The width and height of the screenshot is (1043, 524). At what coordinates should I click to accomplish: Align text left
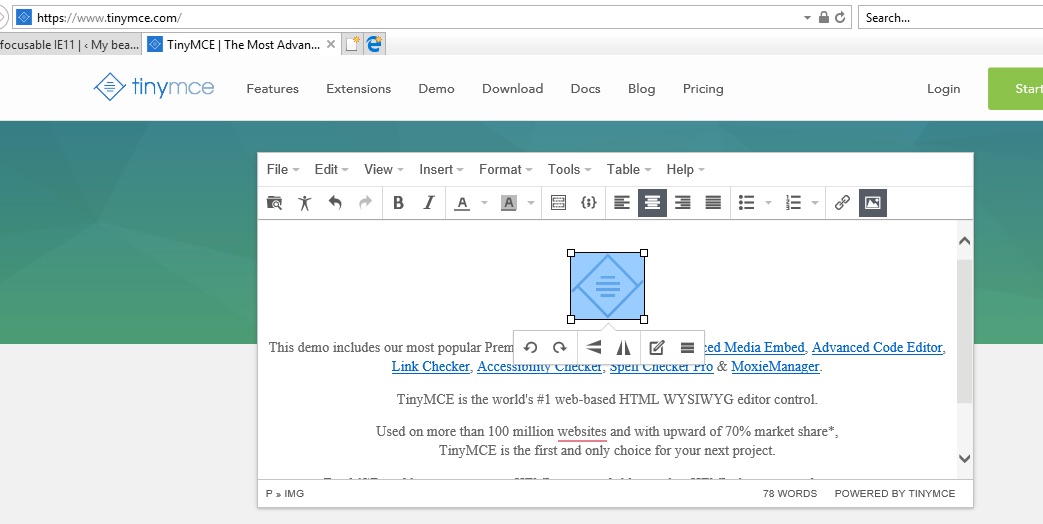coord(622,203)
